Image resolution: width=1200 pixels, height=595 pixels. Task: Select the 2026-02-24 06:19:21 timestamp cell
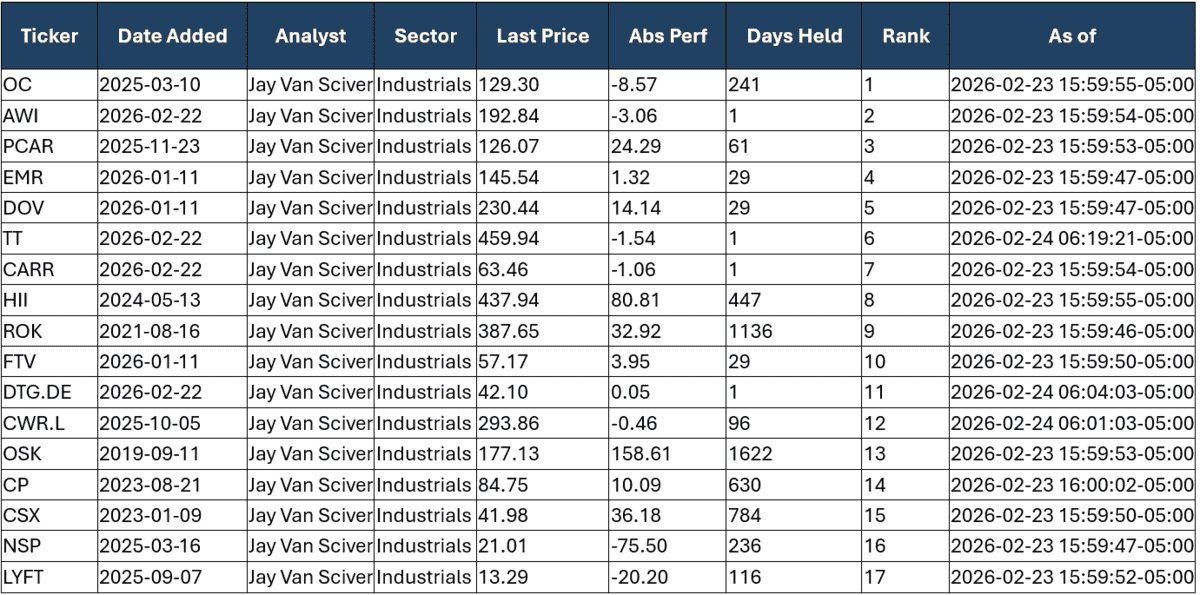(x=1072, y=239)
